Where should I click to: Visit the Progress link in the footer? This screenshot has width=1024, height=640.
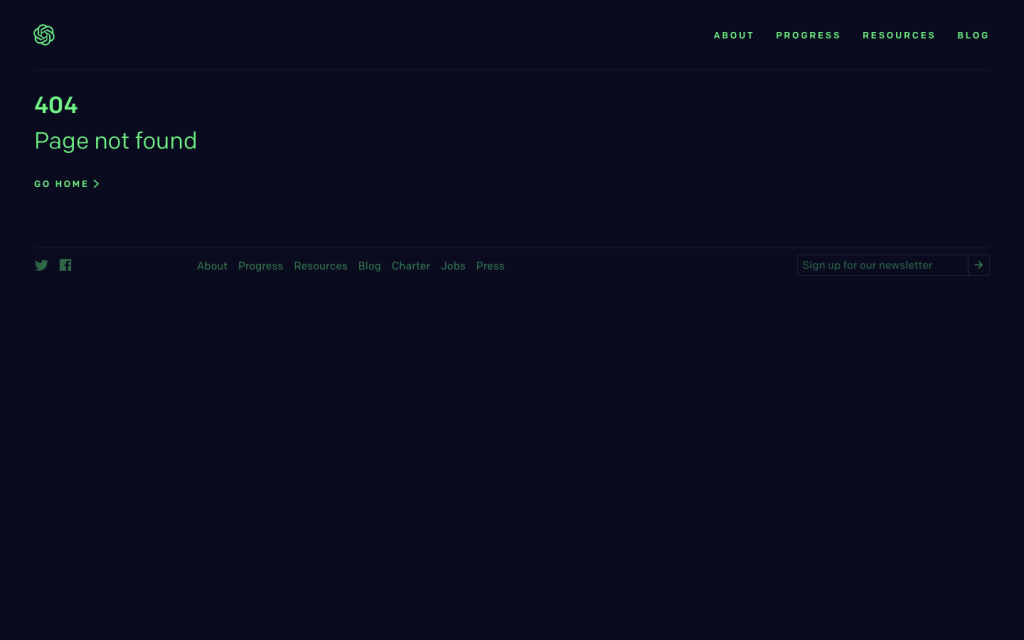pos(260,266)
